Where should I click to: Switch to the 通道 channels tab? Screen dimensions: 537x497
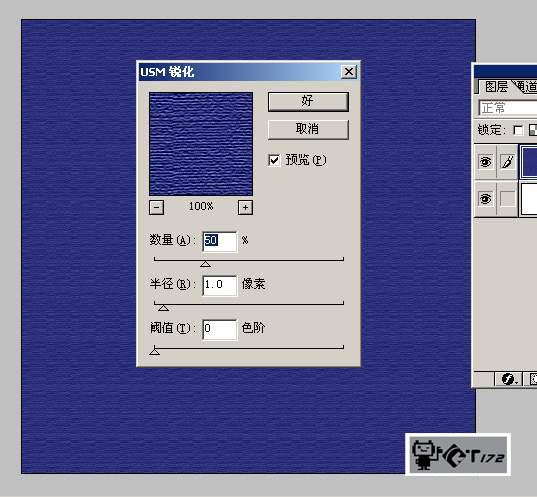point(526,87)
